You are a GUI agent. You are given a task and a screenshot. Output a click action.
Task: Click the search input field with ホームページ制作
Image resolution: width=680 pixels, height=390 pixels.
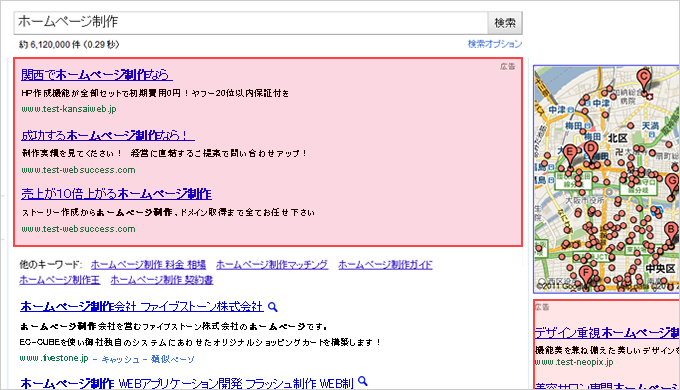tap(251, 23)
